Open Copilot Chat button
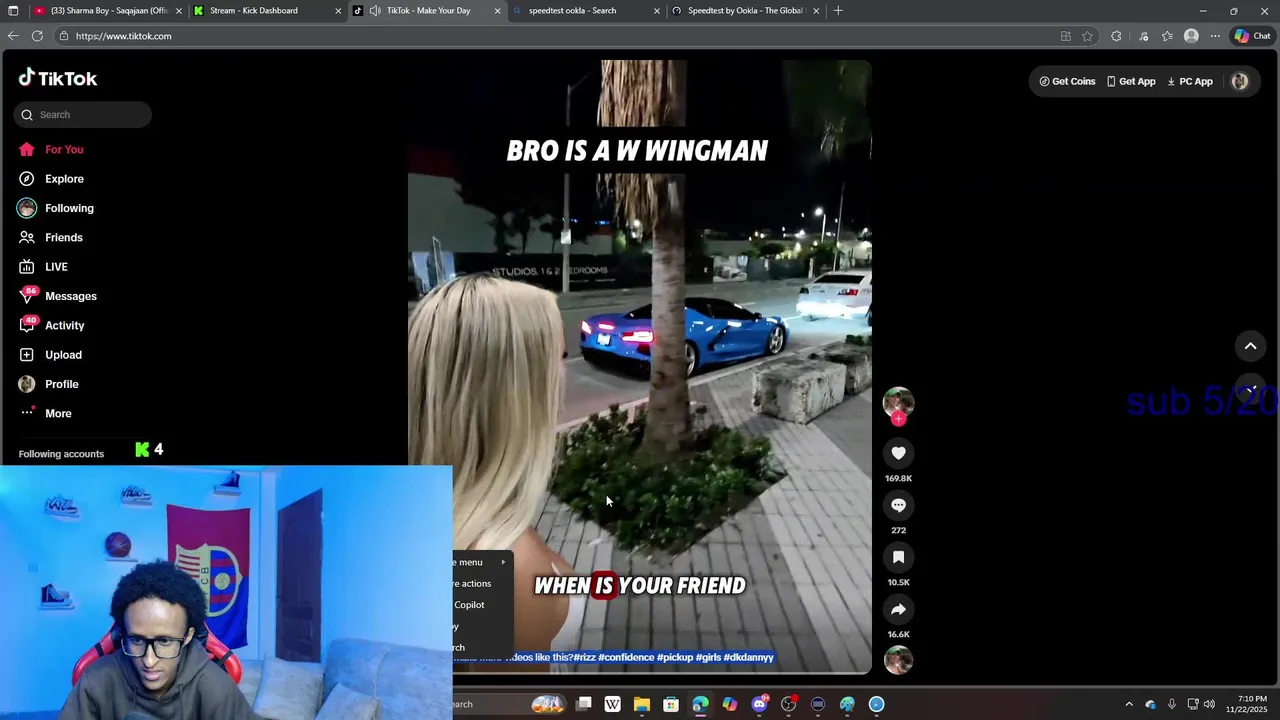The height and width of the screenshot is (720, 1280). [1252, 36]
